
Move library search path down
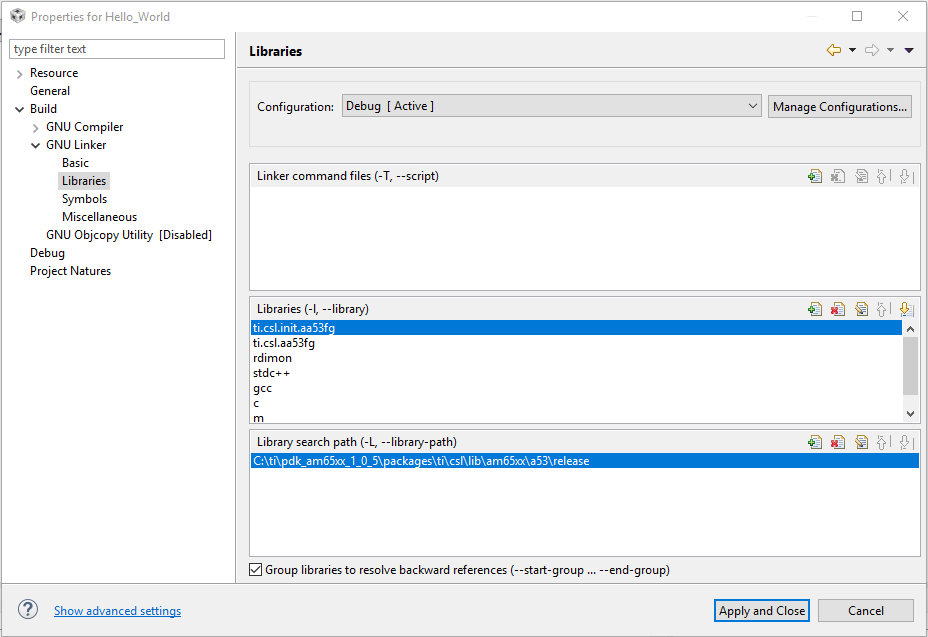click(x=906, y=442)
